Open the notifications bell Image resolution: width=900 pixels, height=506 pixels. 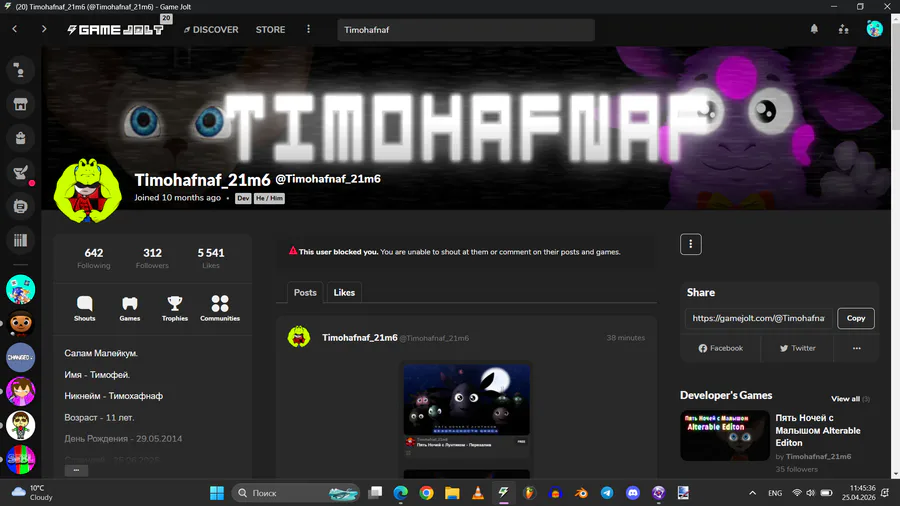coord(814,29)
